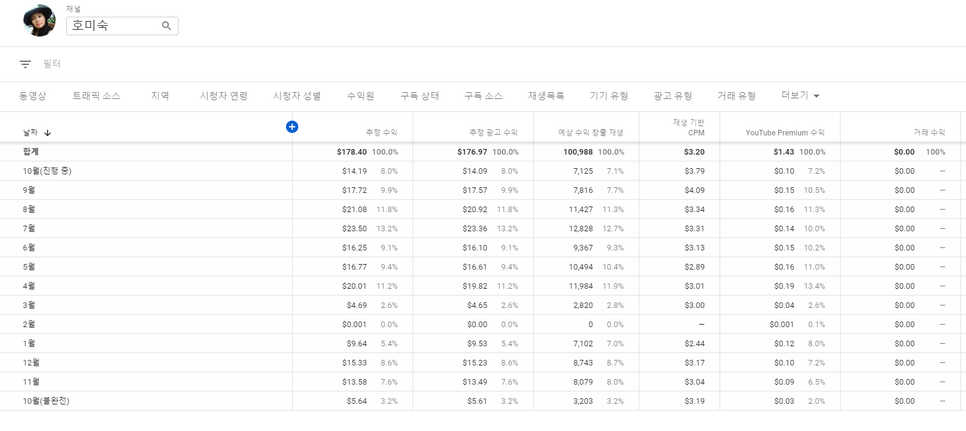Select the 광고 유형 tab

[x=672, y=96]
